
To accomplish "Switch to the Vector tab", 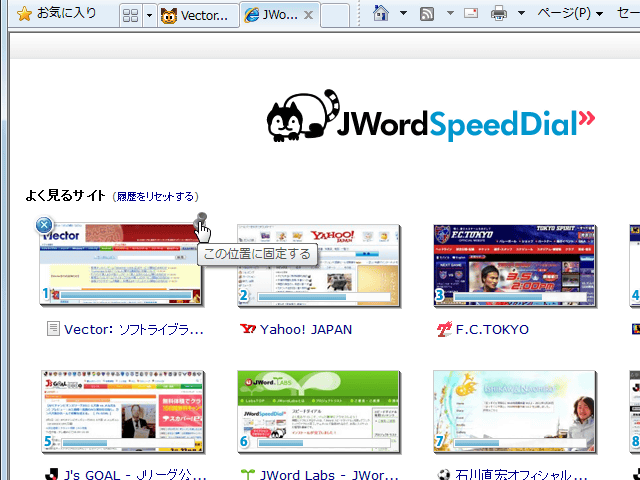I will tap(198, 16).
